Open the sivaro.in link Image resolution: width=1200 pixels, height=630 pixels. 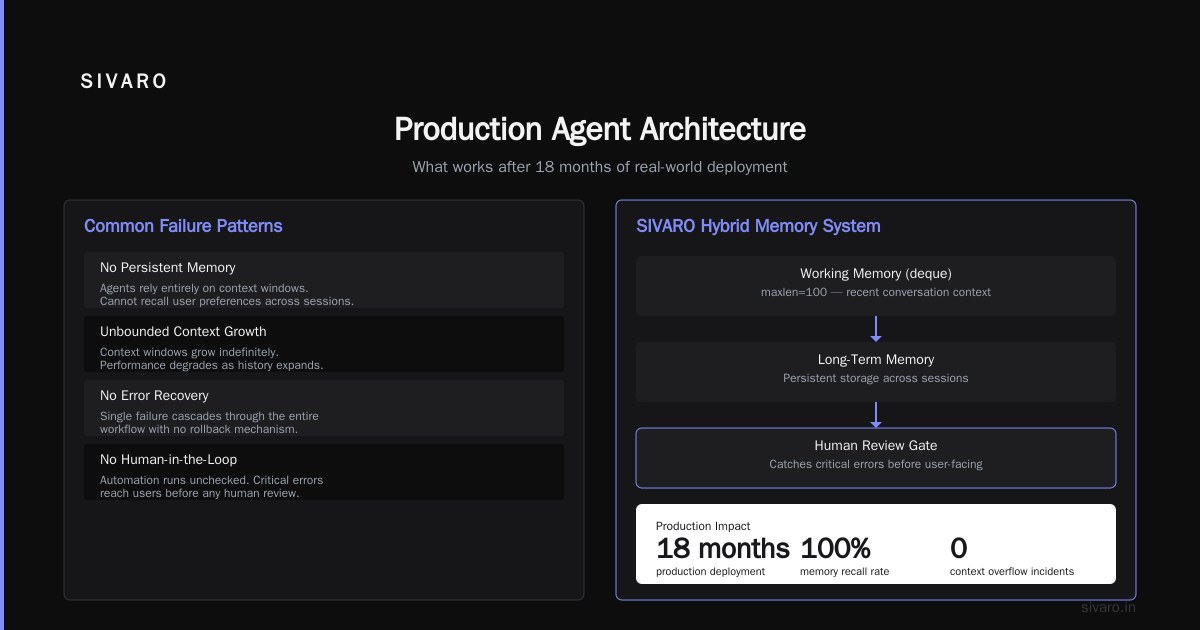1109,607
